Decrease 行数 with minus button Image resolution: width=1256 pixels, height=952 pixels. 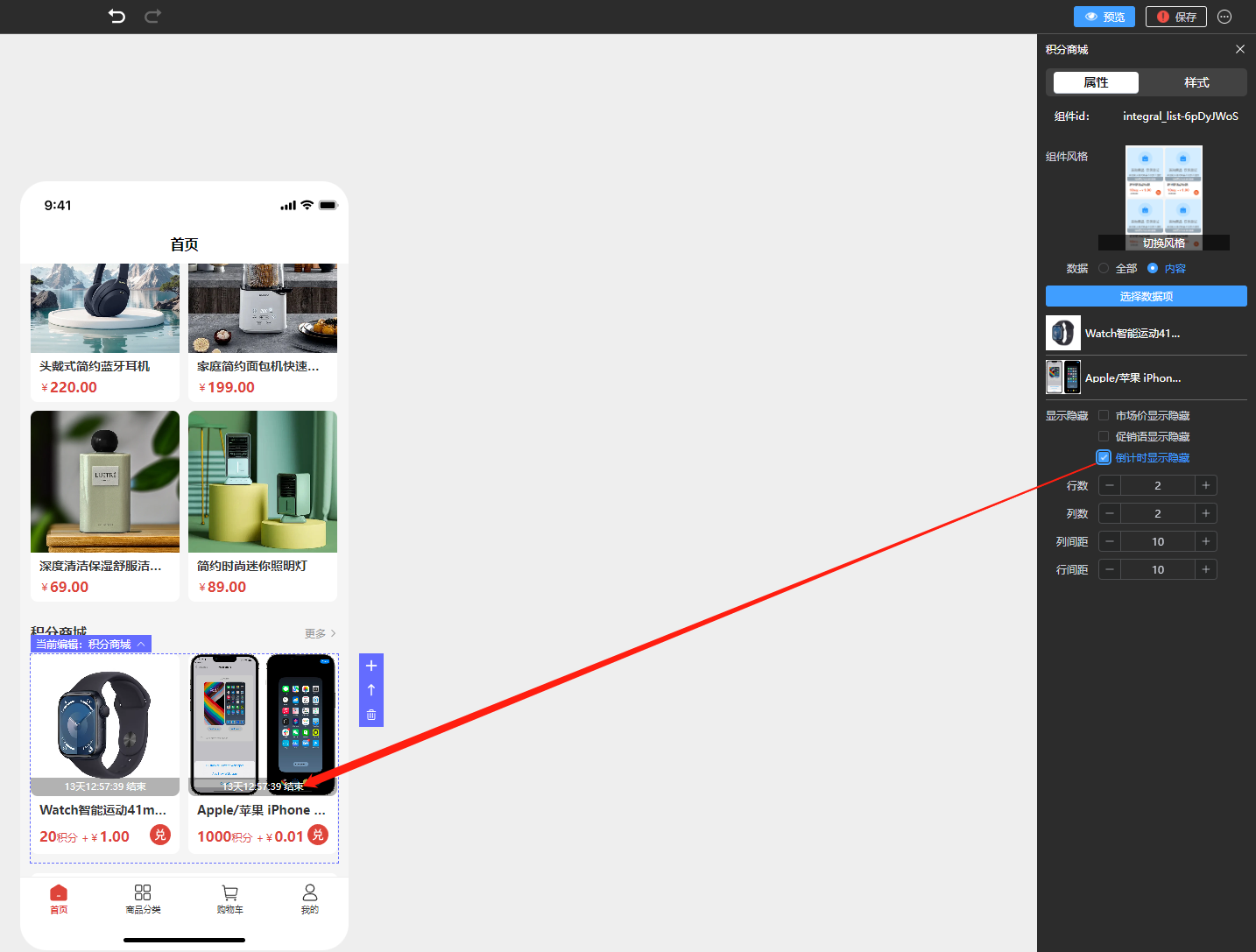[x=1110, y=485]
